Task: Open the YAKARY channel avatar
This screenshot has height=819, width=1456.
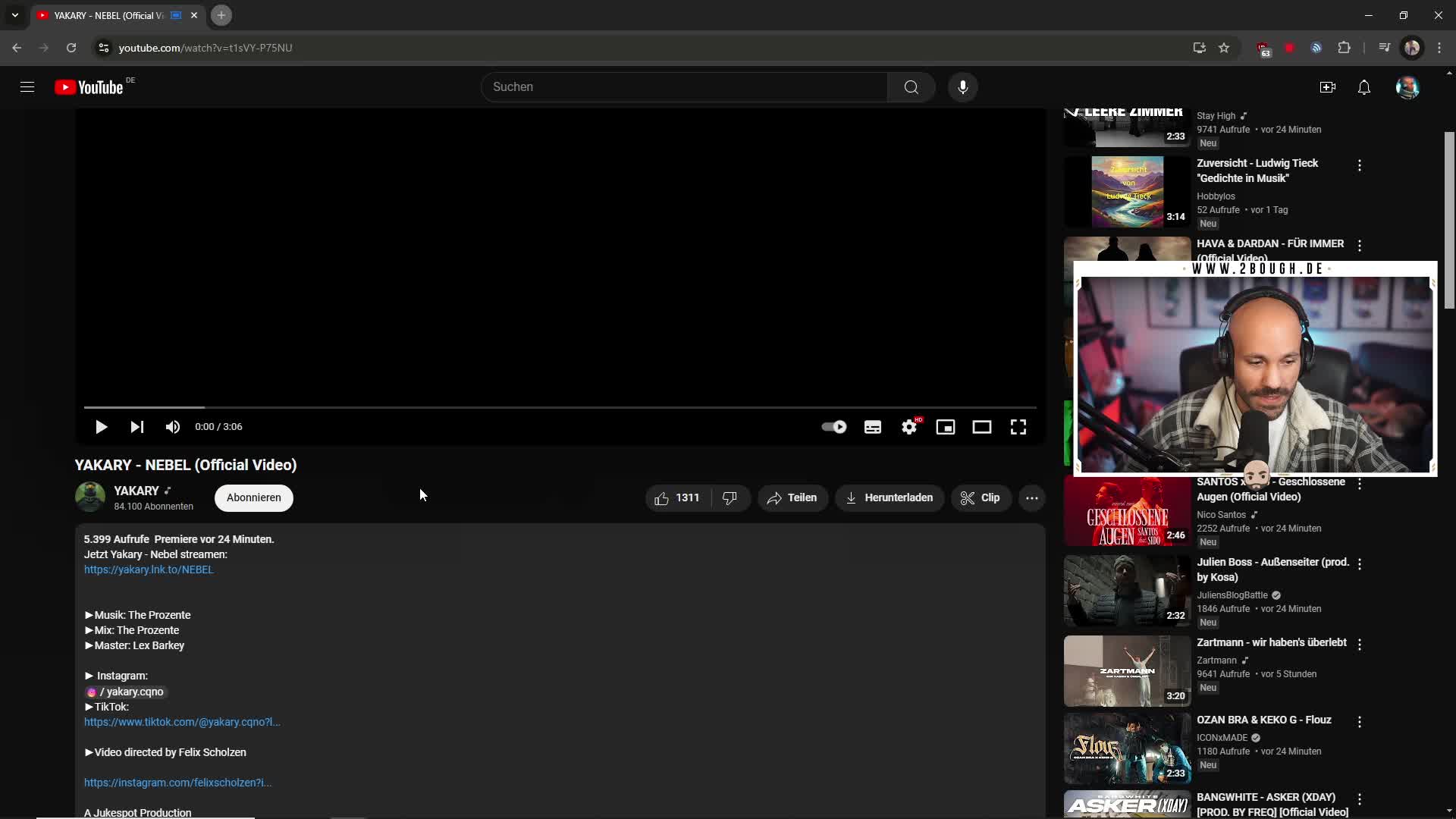Action: (x=90, y=497)
